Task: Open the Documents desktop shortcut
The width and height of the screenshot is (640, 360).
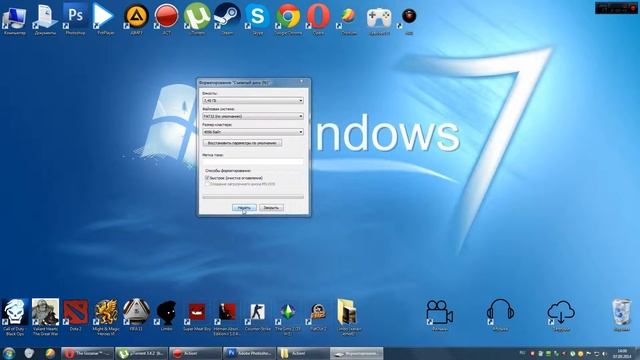Action: [45, 19]
